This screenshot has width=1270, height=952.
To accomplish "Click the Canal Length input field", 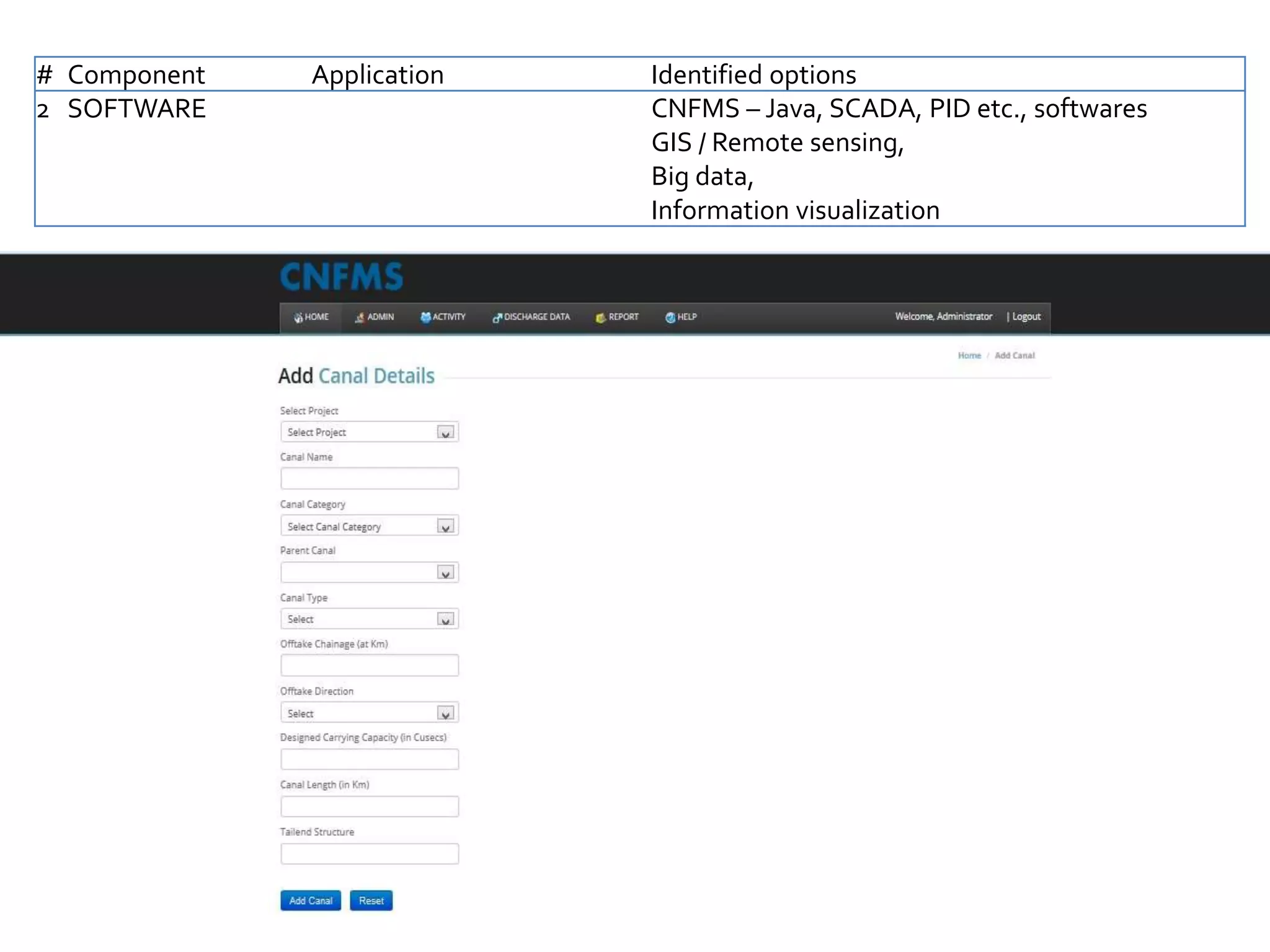I will pos(370,806).
